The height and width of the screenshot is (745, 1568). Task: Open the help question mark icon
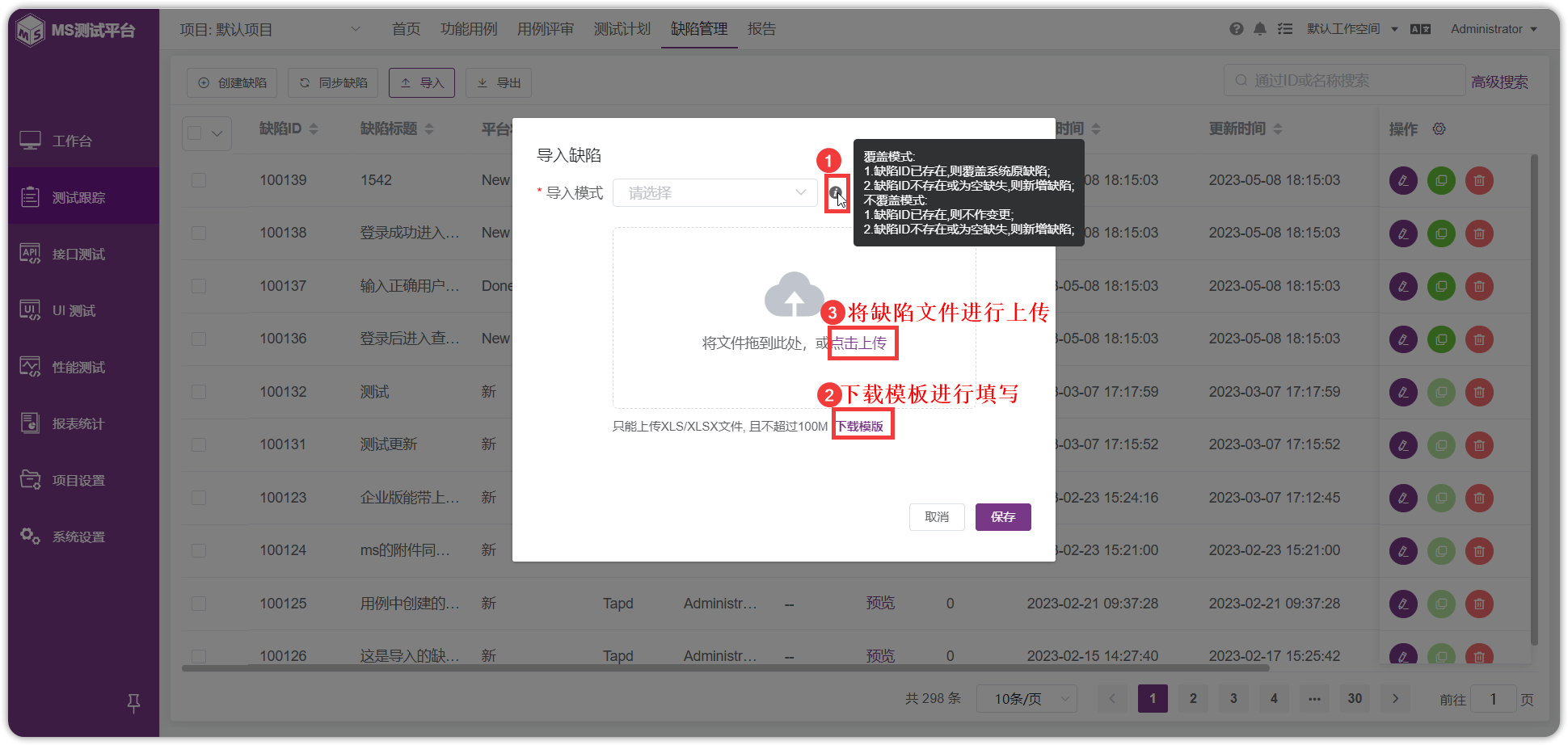pyautogui.click(x=1237, y=29)
